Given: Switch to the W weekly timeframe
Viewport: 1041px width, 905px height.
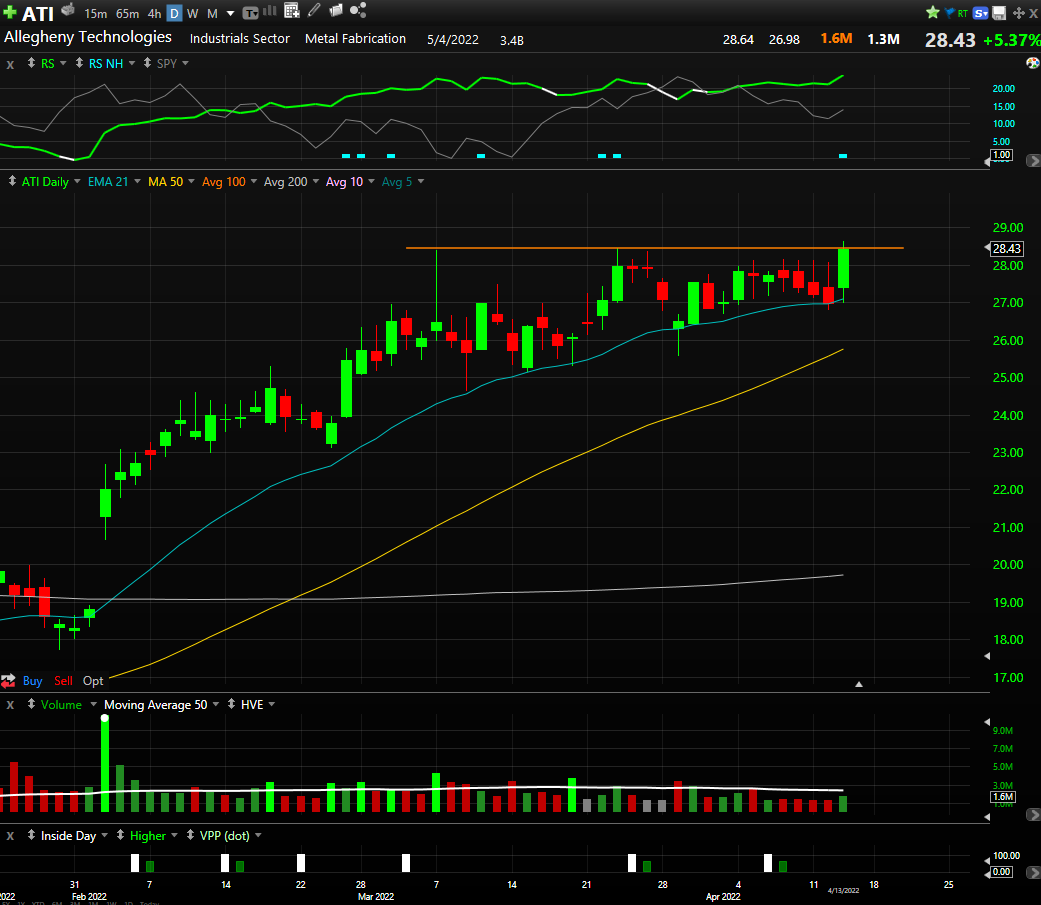Looking at the screenshot, I should 193,13.
